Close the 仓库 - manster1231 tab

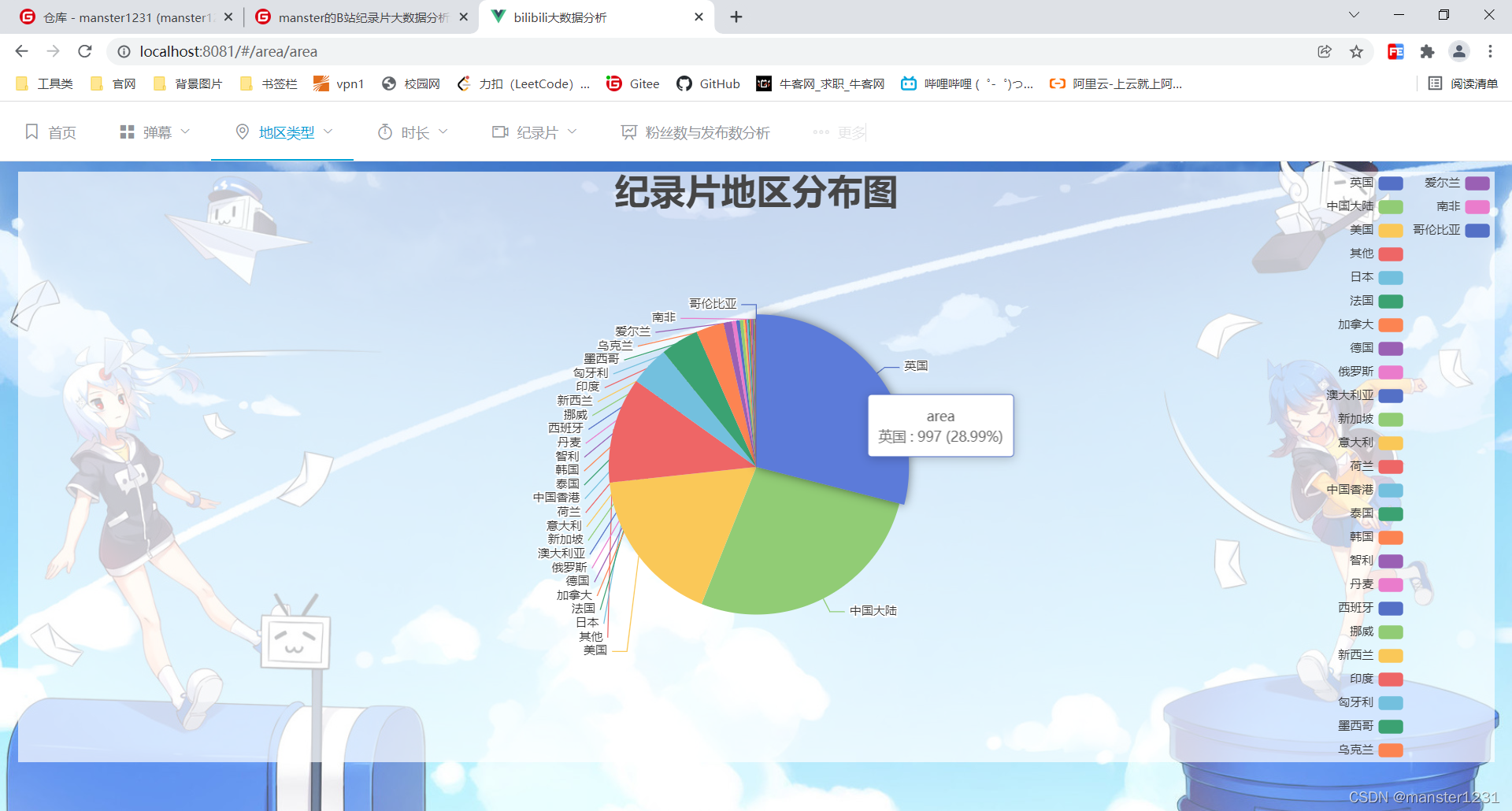point(228,17)
